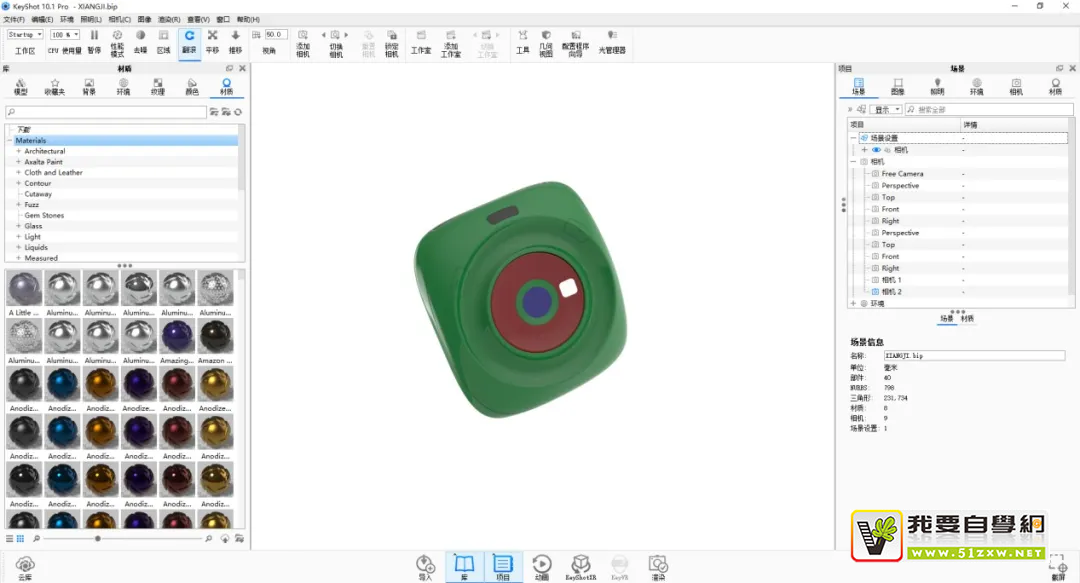Click the 视角 field-of-view icon
This screenshot has height=583, width=1080.
pos(256,35)
